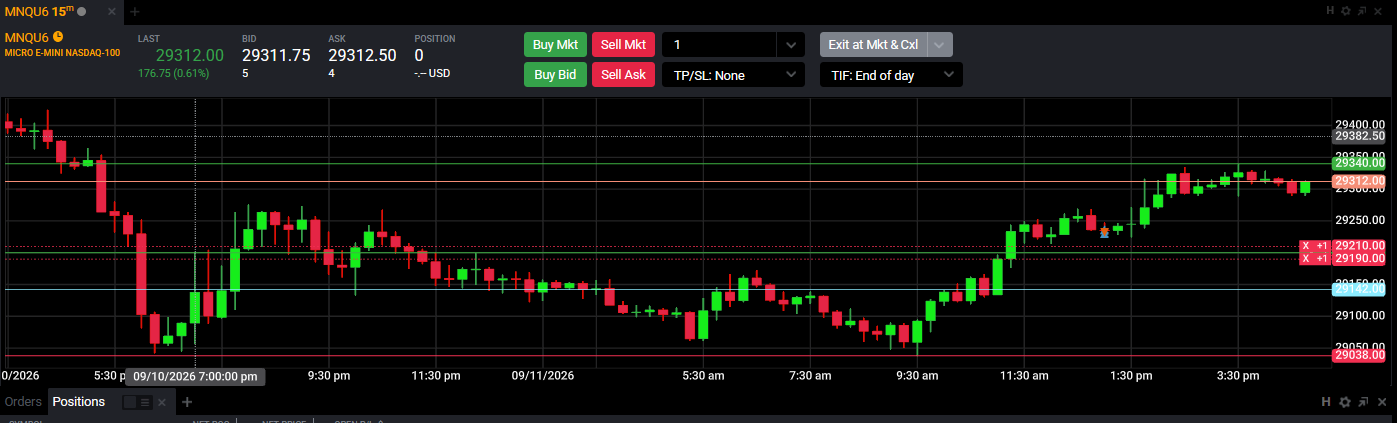Click the POSITION value 0

coord(419,55)
